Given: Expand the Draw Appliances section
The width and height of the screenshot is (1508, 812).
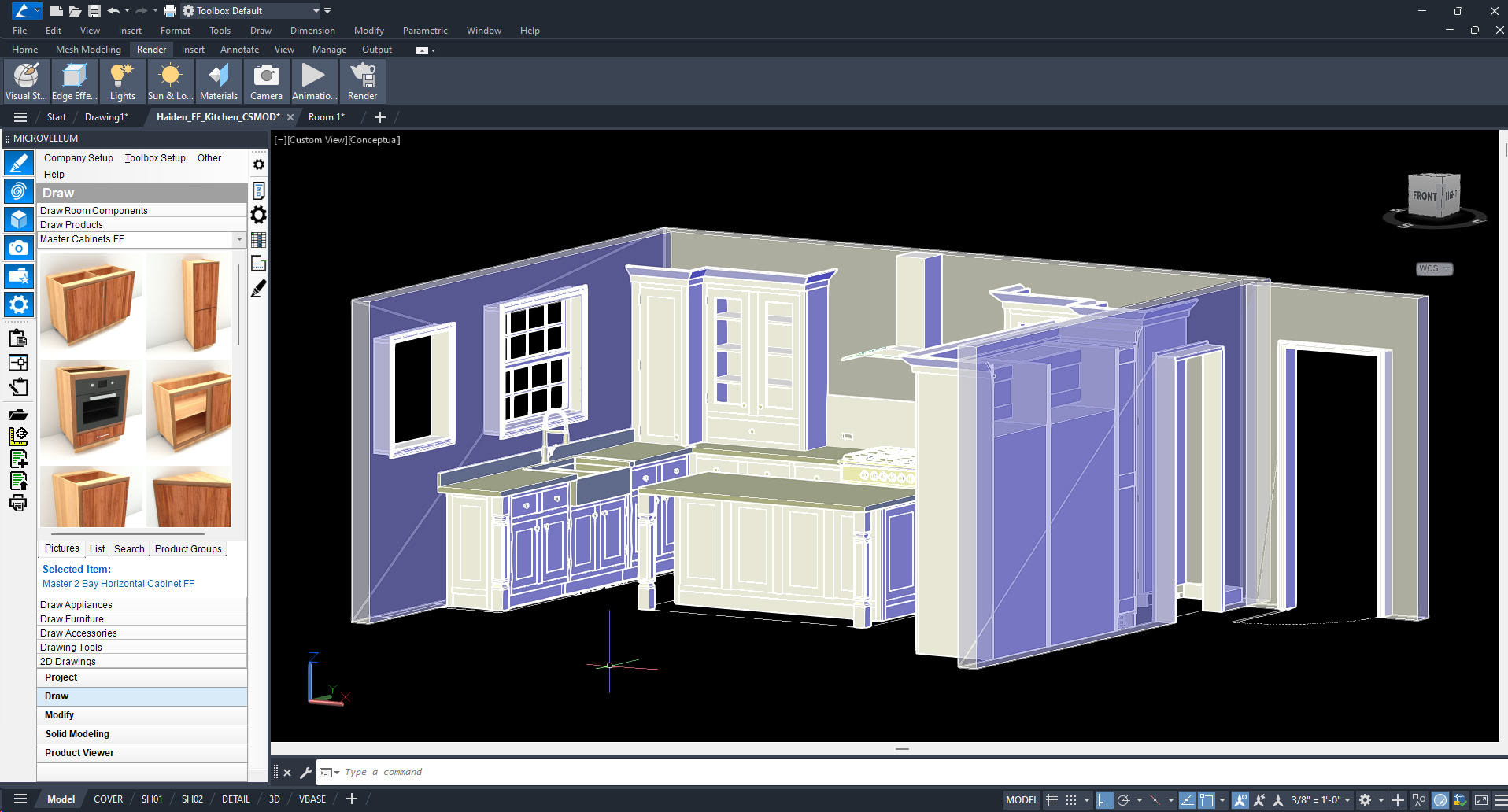Looking at the screenshot, I should [x=142, y=605].
